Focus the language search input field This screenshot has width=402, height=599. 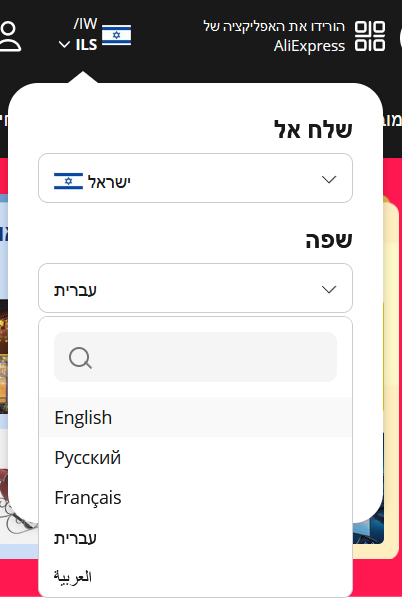(195, 357)
